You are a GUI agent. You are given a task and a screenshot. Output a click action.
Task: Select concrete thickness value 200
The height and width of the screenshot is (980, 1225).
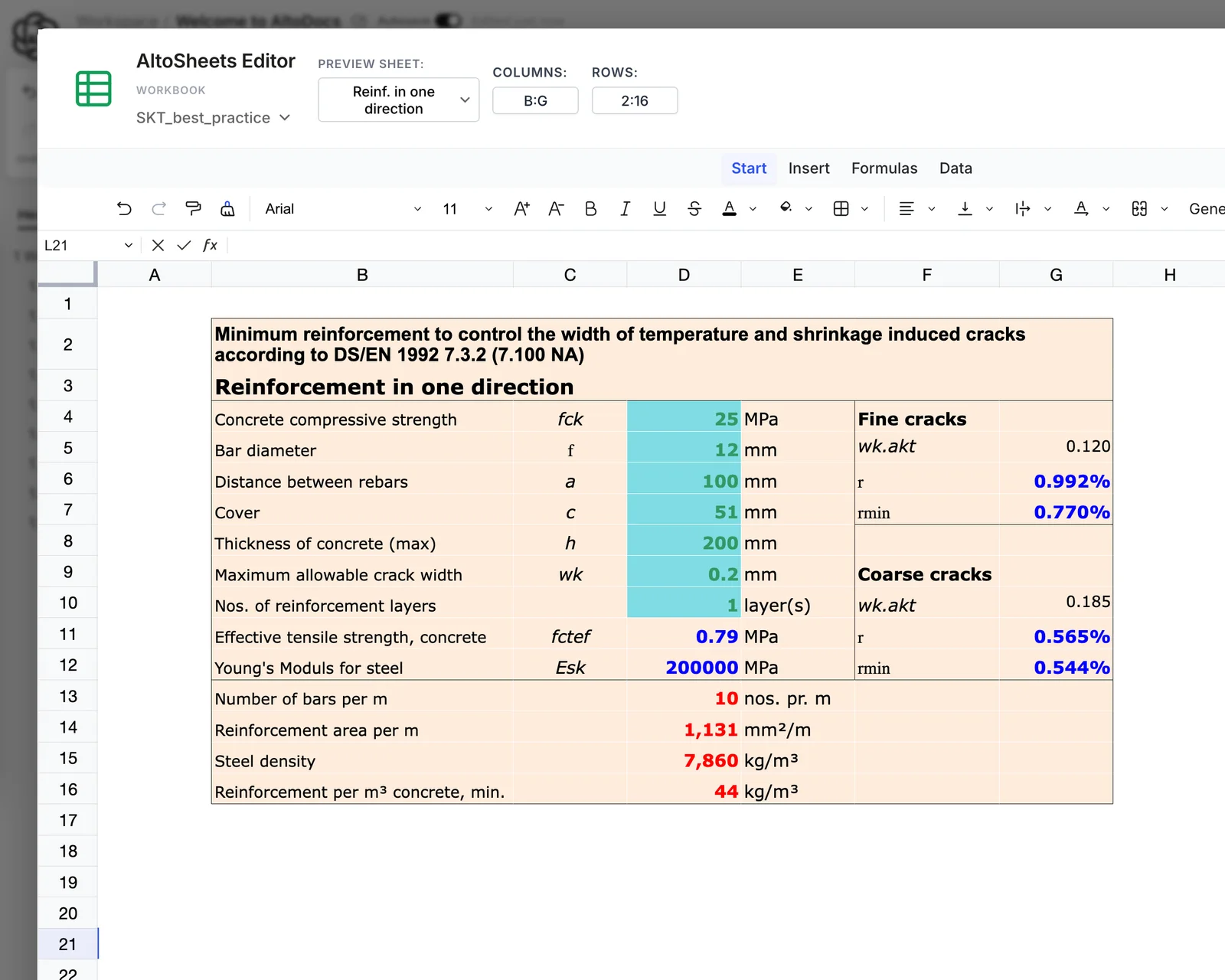click(684, 542)
